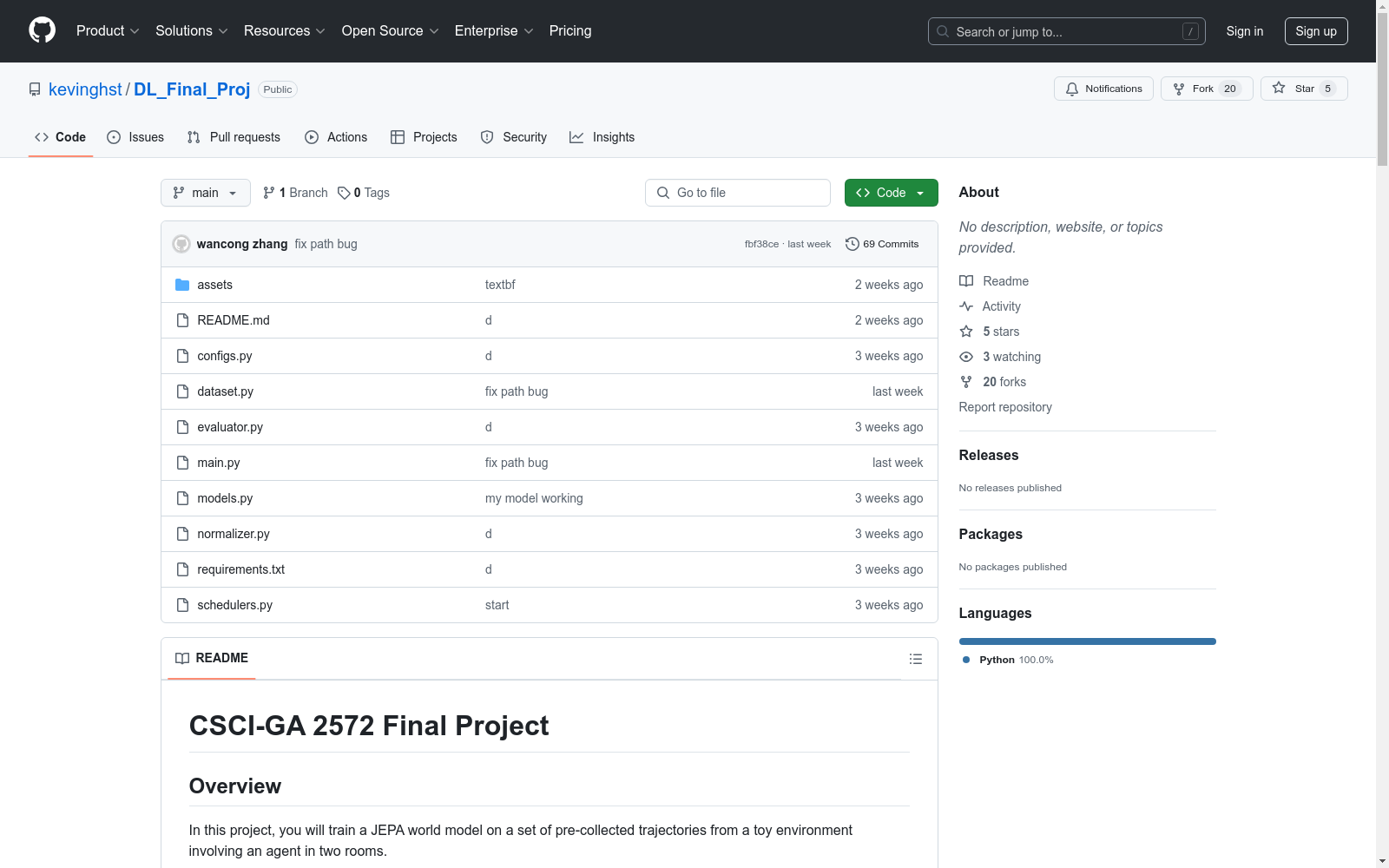
Task: Click the file icon beside requirements.txt
Action: point(182,569)
